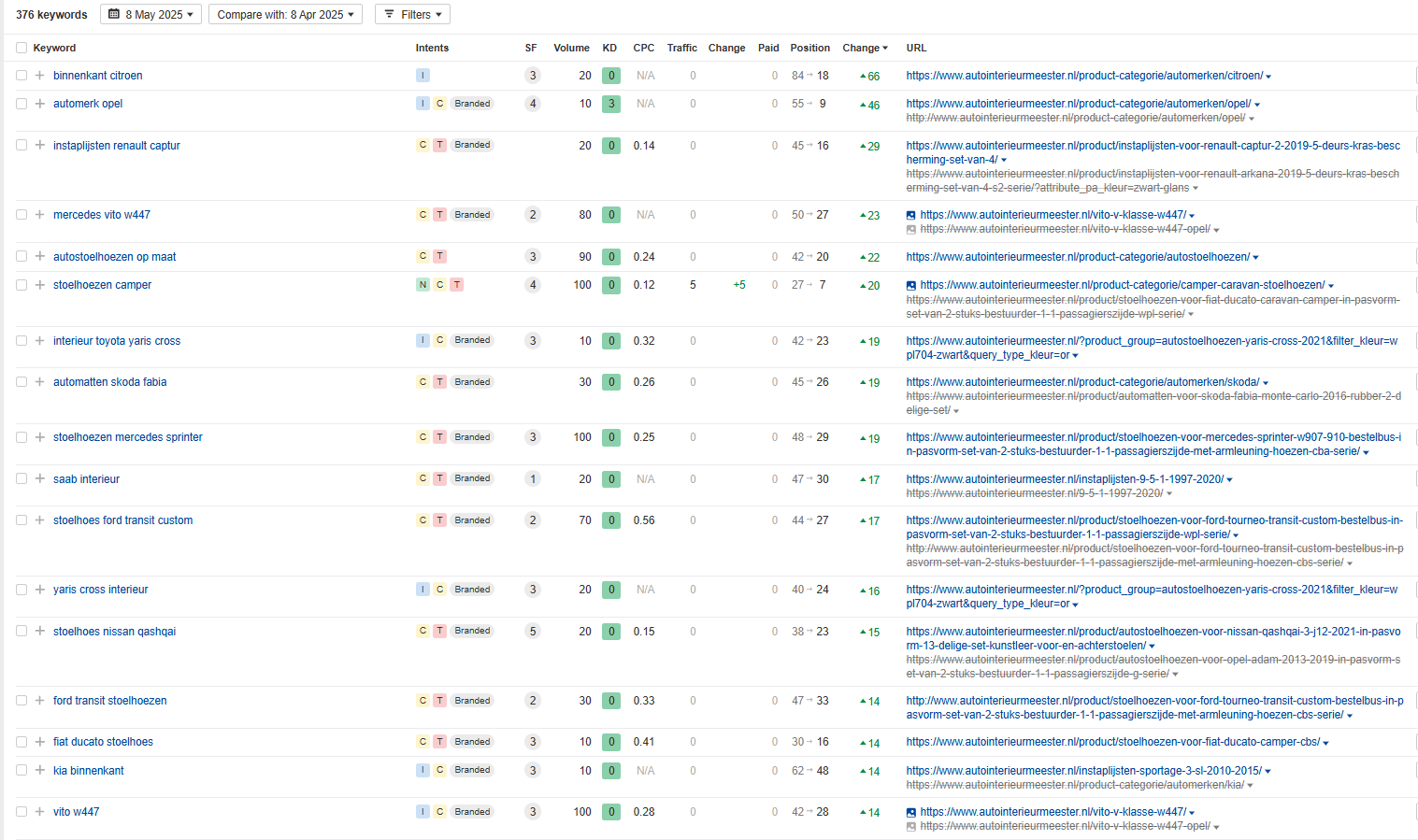Open keyword link stoelhoezen mercedes sprinter
The height and width of the screenshot is (840, 1418).
tap(127, 437)
